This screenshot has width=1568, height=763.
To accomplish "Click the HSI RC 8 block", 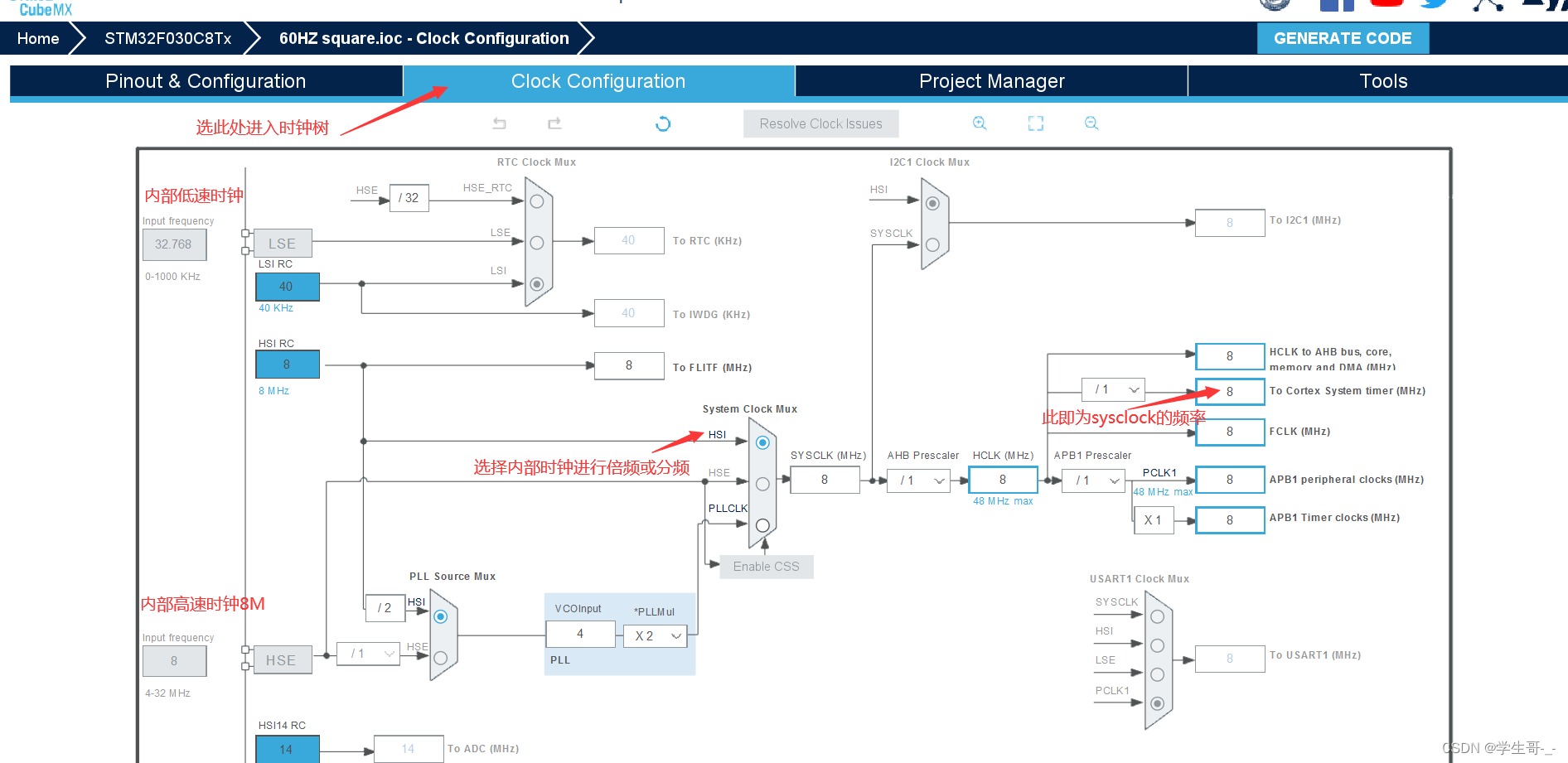I will coord(287,365).
